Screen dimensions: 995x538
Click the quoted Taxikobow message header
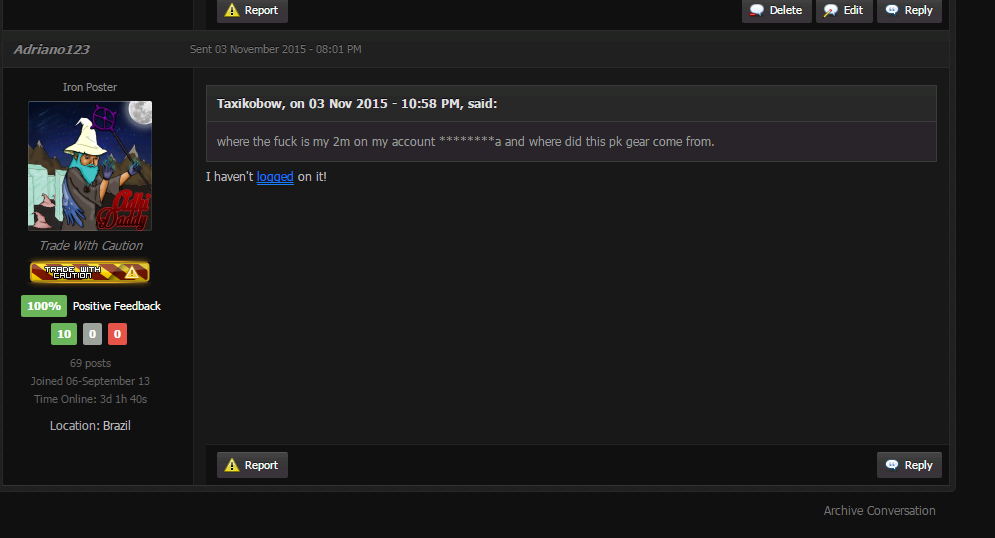pos(357,103)
